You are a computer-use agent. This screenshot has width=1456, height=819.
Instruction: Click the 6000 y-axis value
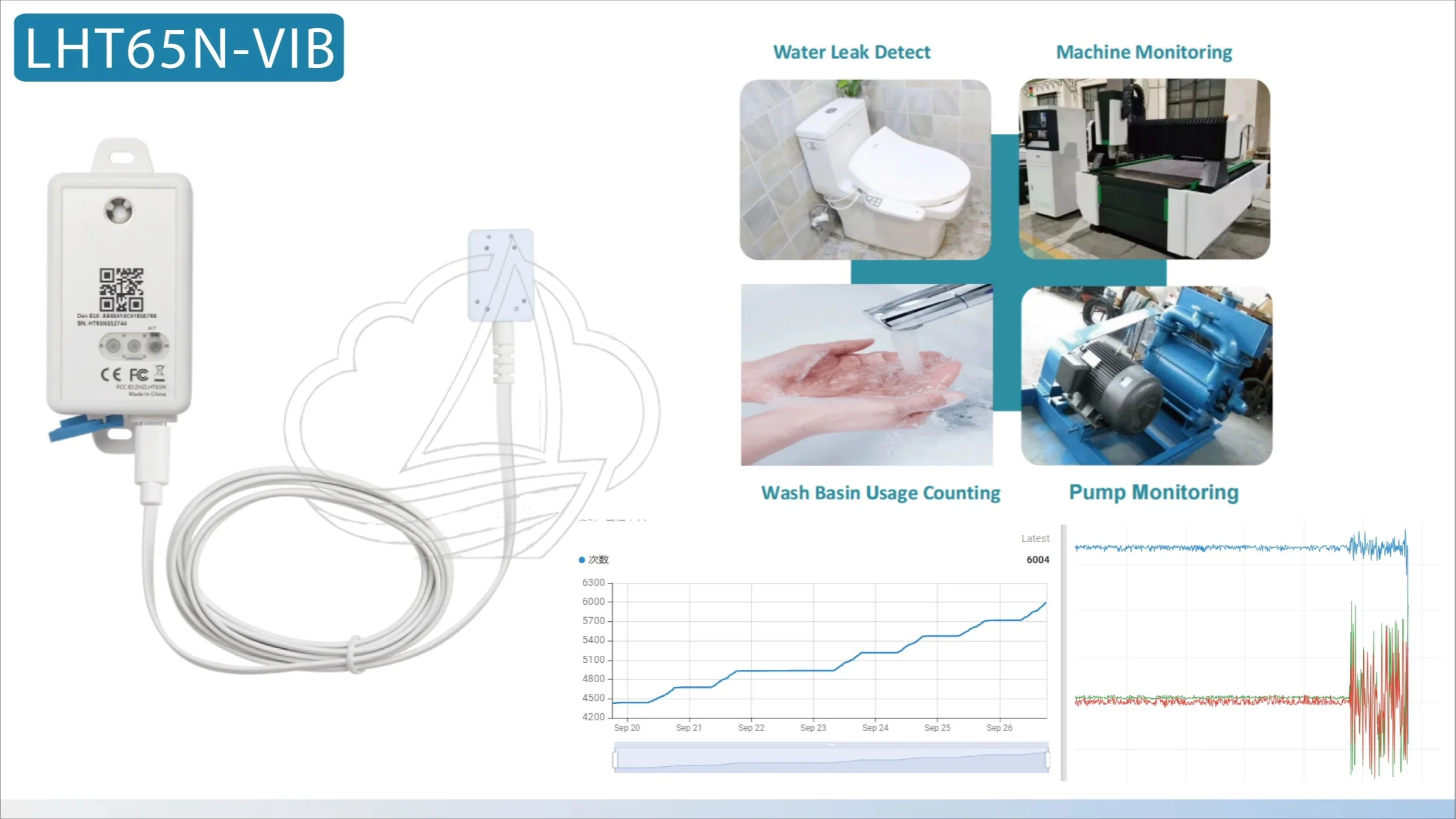pyautogui.click(x=593, y=602)
